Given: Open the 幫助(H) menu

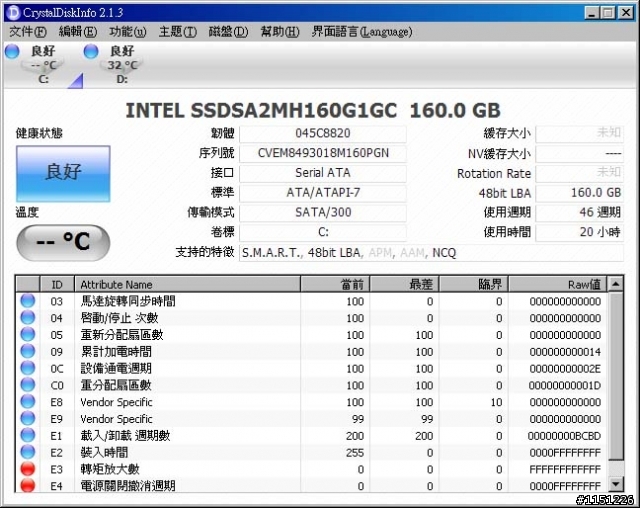Looking at the screenshot, I should click(280, 31).
